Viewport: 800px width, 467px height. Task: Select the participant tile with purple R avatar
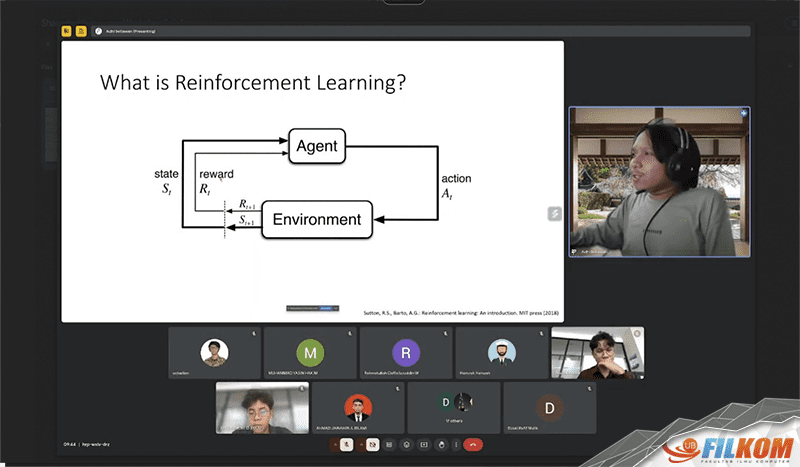[405, 353]
